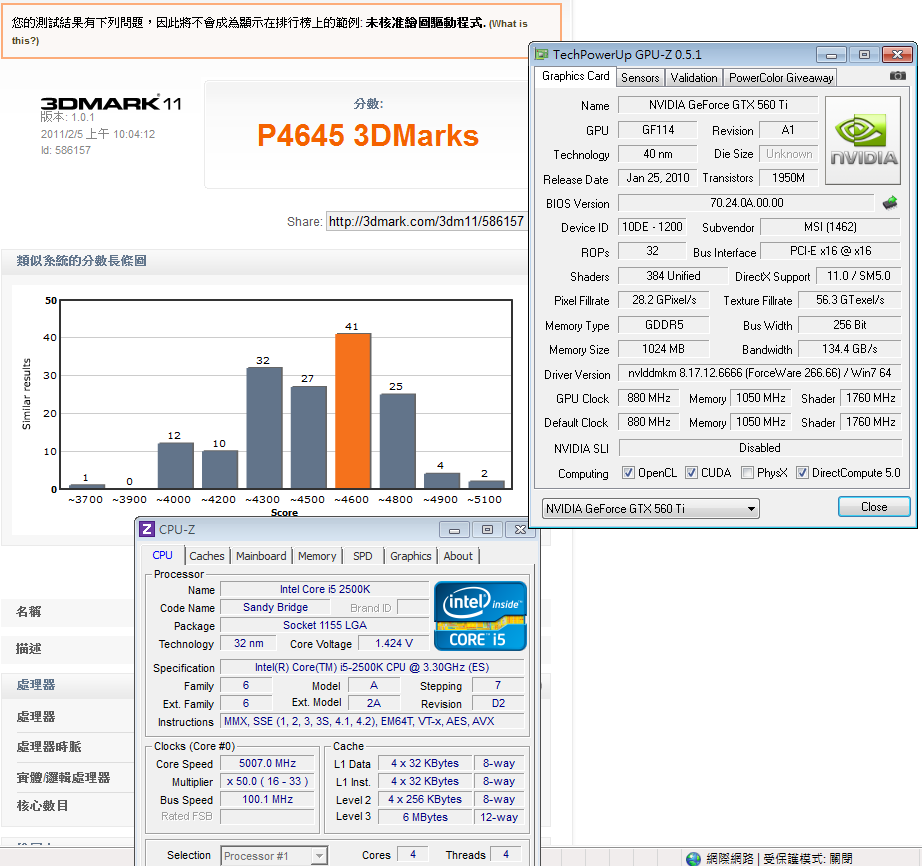Click the Instructions list in CPU-Z
This screenshot has width=922, height=866.
point(372,721)
